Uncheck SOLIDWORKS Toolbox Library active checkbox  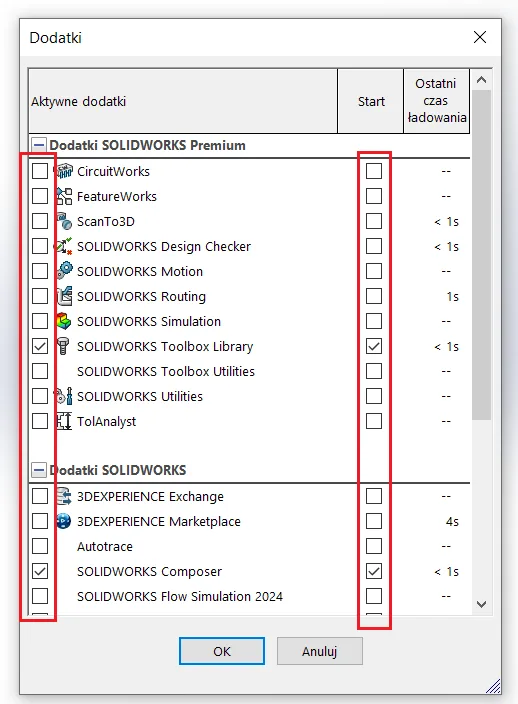click(40, 347)
